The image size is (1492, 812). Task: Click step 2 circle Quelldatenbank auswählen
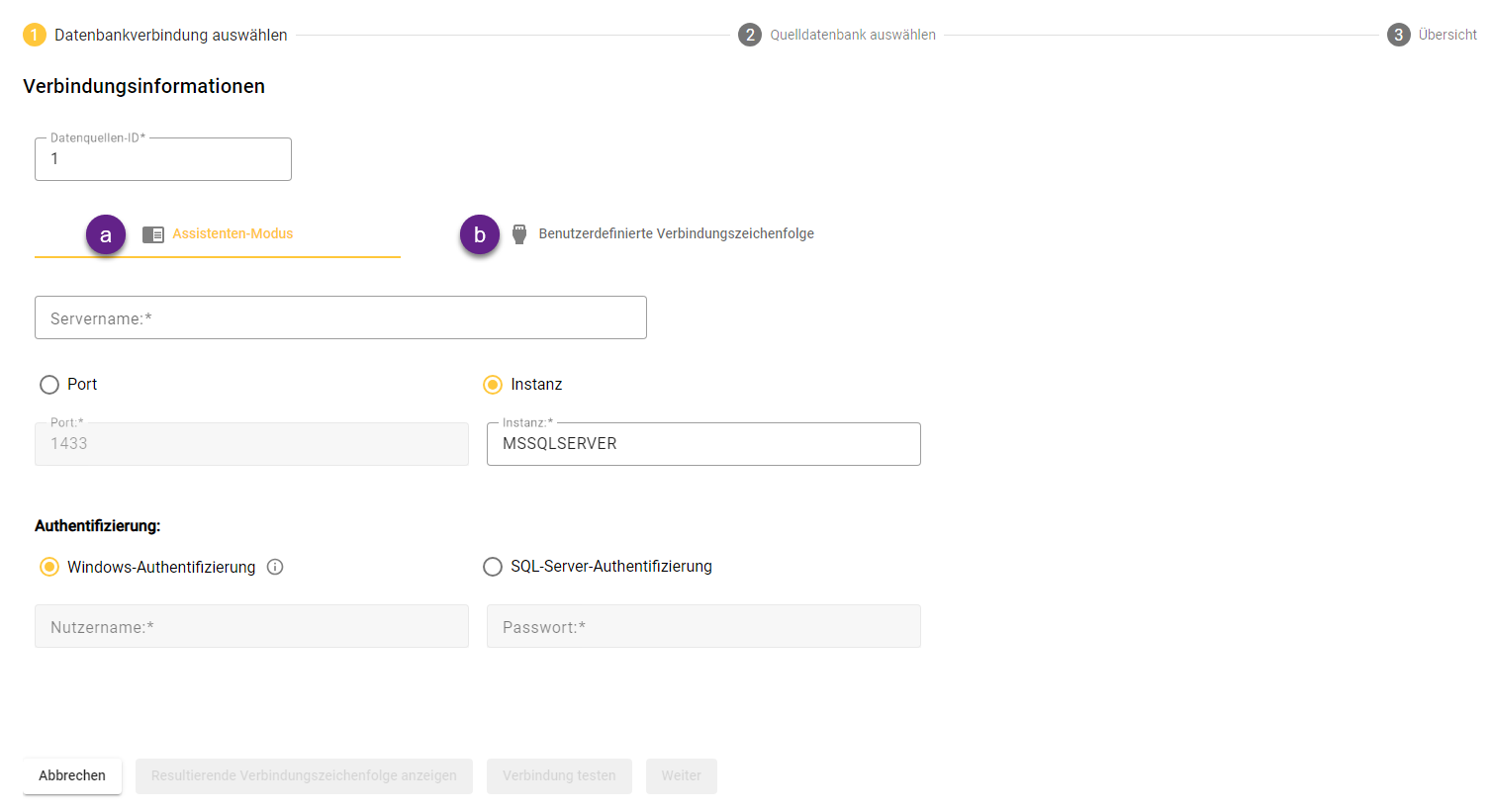click(750, 35)
